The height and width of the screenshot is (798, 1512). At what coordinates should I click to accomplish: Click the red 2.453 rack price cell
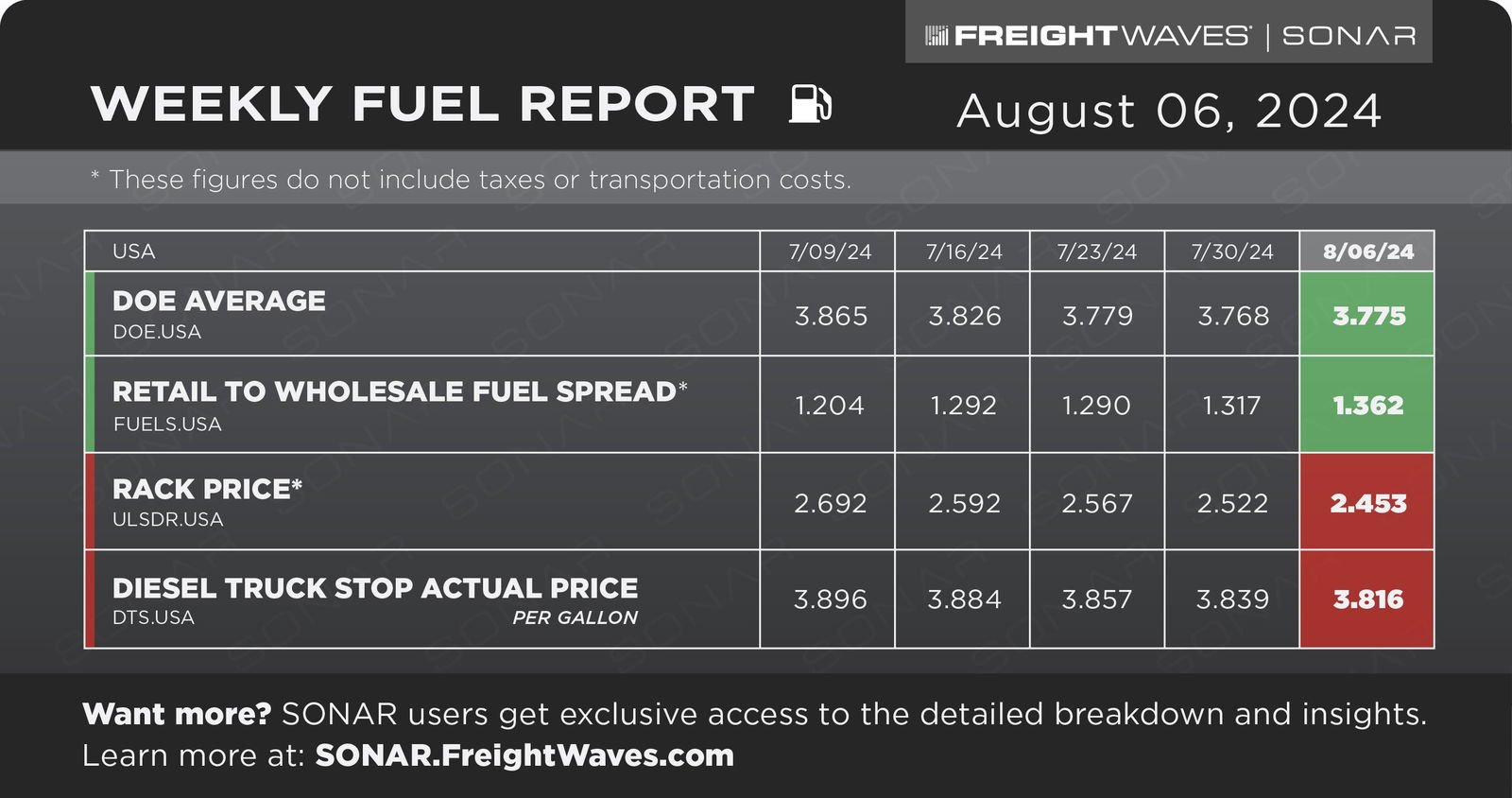(1367, 502)
